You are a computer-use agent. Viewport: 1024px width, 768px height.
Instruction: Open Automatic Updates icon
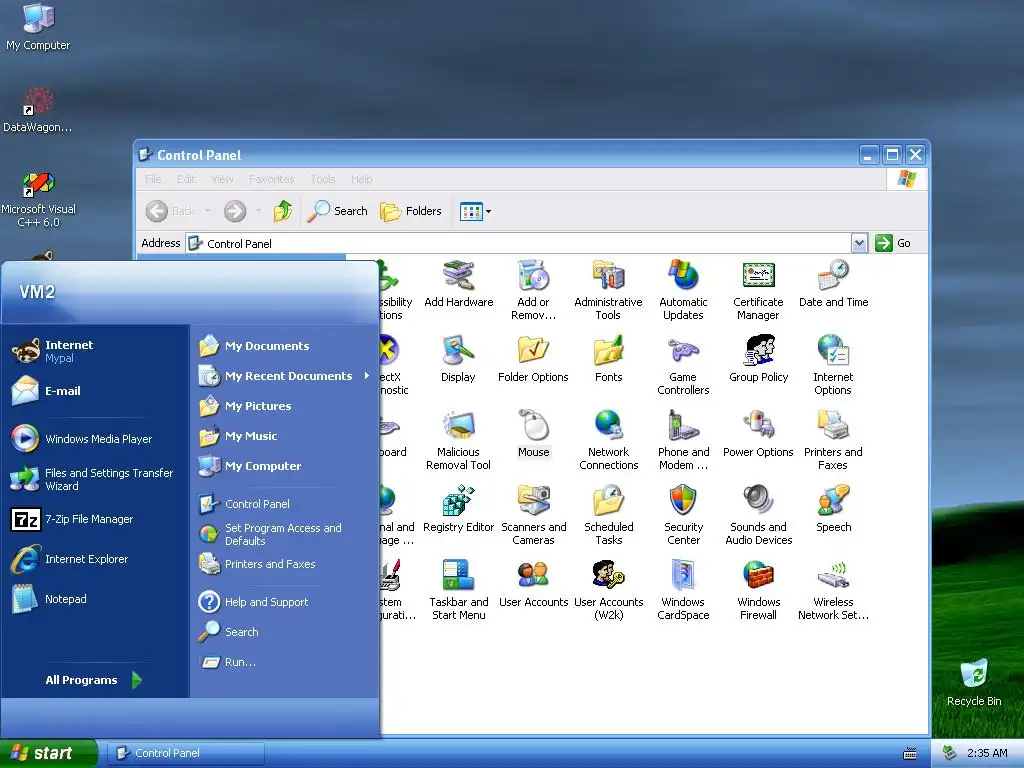pyautogui.click(x=683, y=291)
